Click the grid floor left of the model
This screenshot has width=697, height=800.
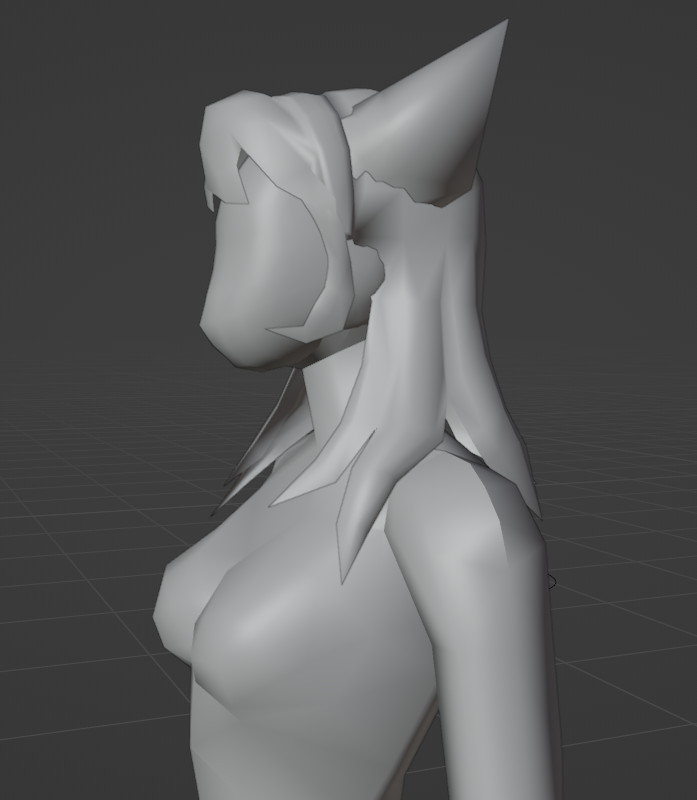pos(80,600)
